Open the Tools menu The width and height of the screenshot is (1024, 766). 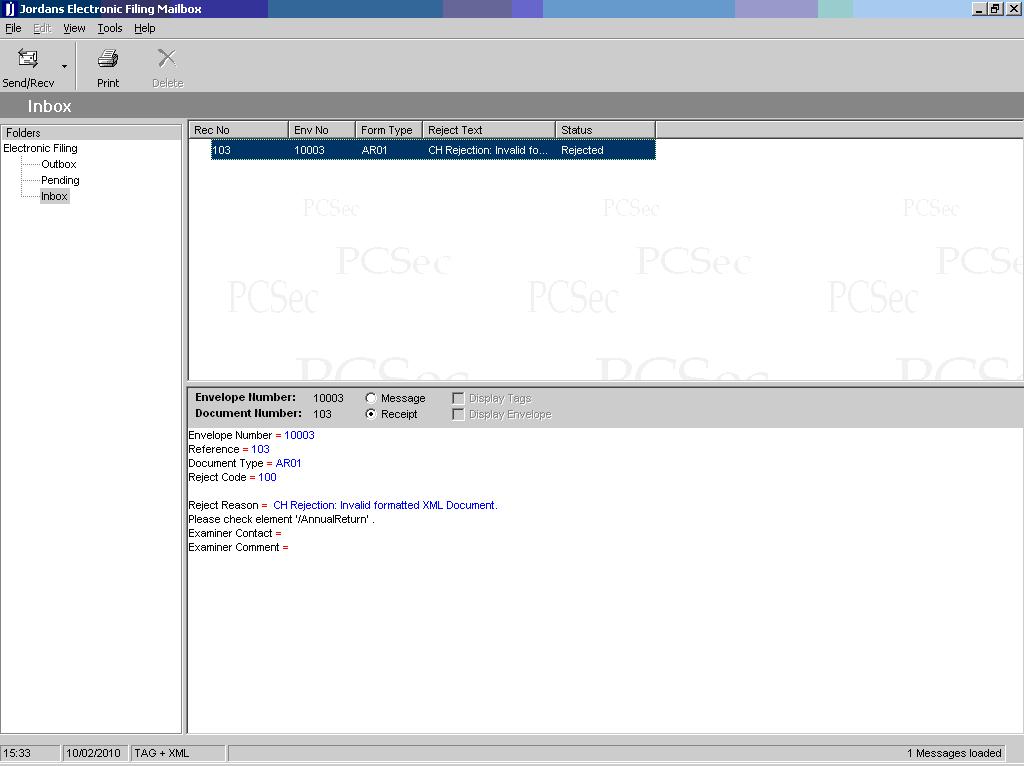tap(110, 28)
